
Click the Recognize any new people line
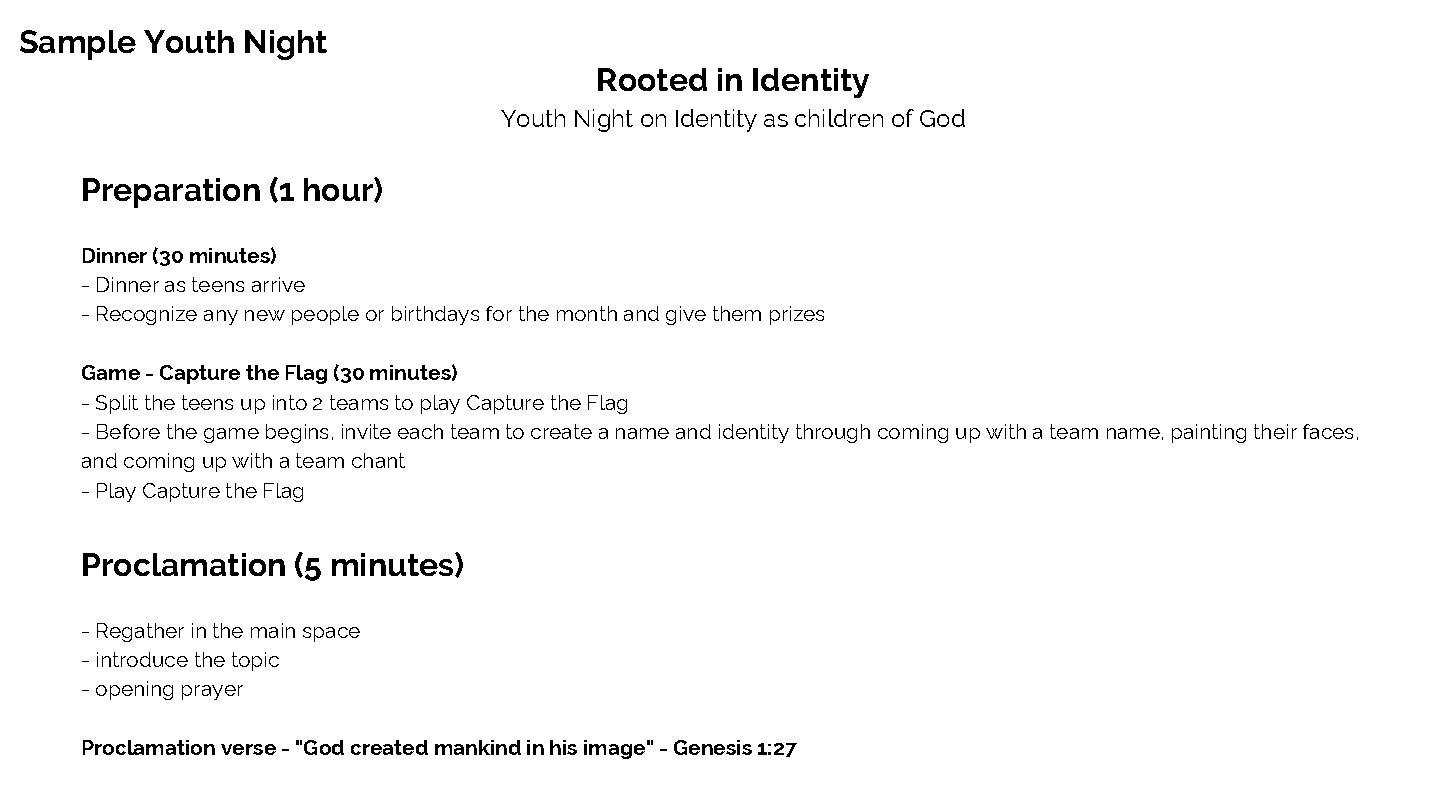pos(453,314)
